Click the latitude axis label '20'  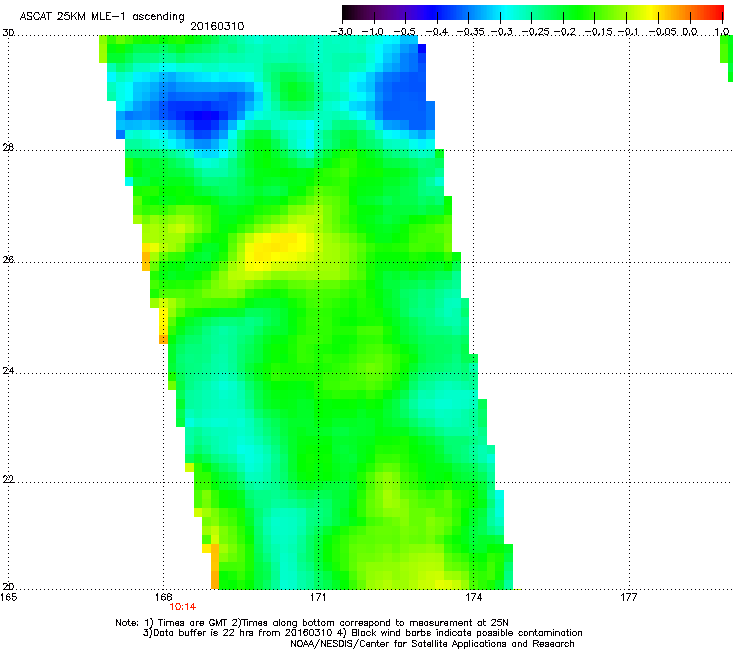coord(8,587)
